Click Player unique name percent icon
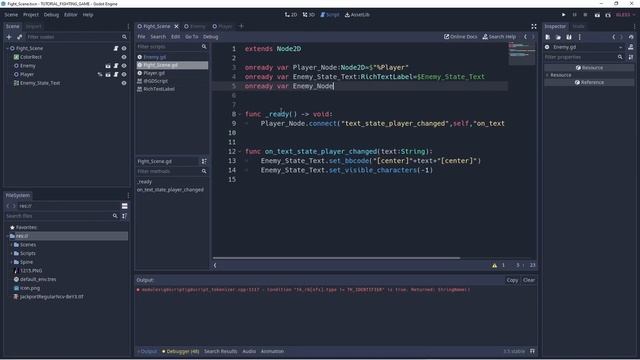The image size is (640, 360). click(100, 74)
